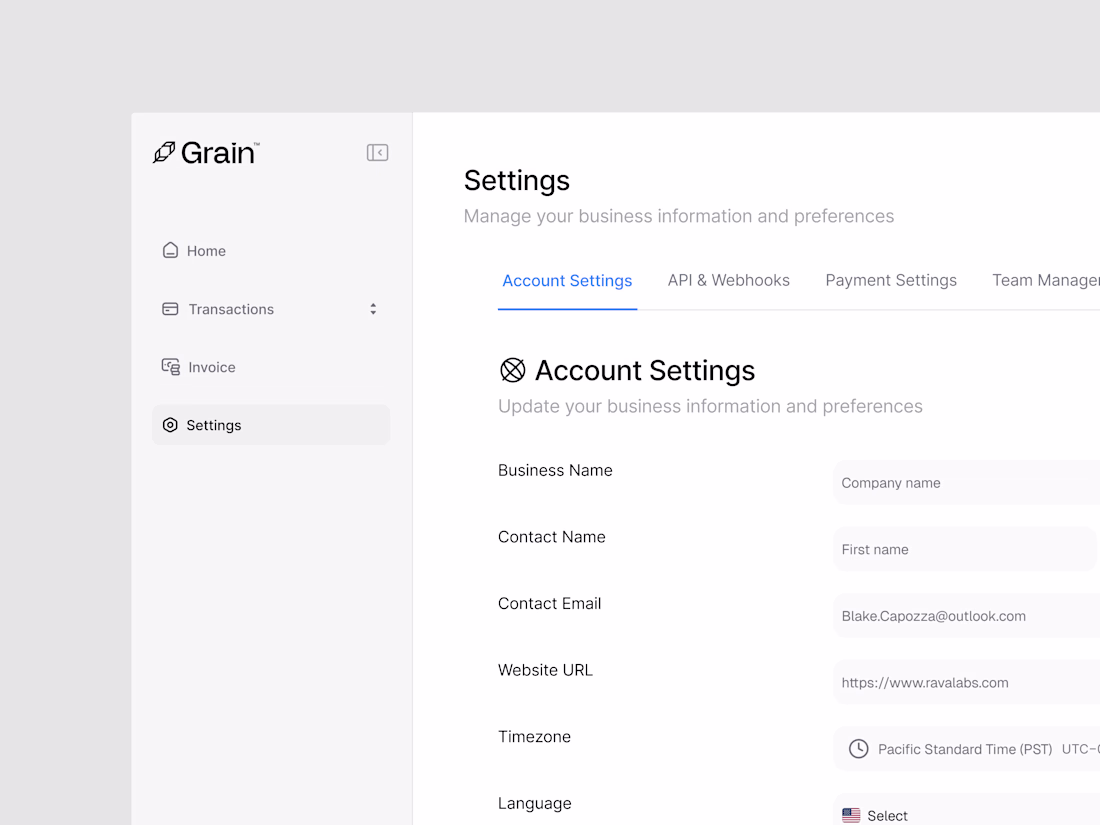Expand the Transactions submenu arrows
Screen dimensions: 1100x825
tap(373, 309)
